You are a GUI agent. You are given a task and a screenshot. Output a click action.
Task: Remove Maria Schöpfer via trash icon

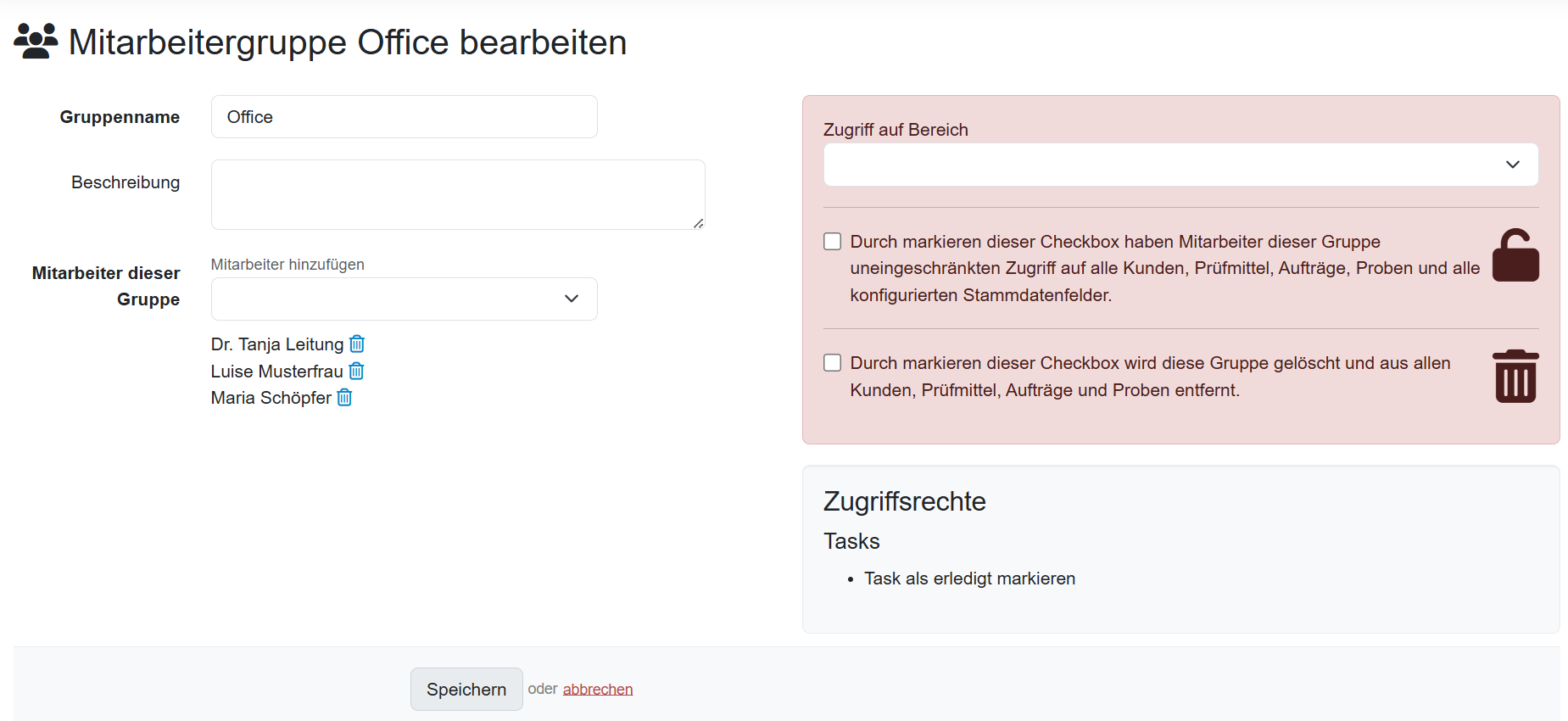(344, 397)
